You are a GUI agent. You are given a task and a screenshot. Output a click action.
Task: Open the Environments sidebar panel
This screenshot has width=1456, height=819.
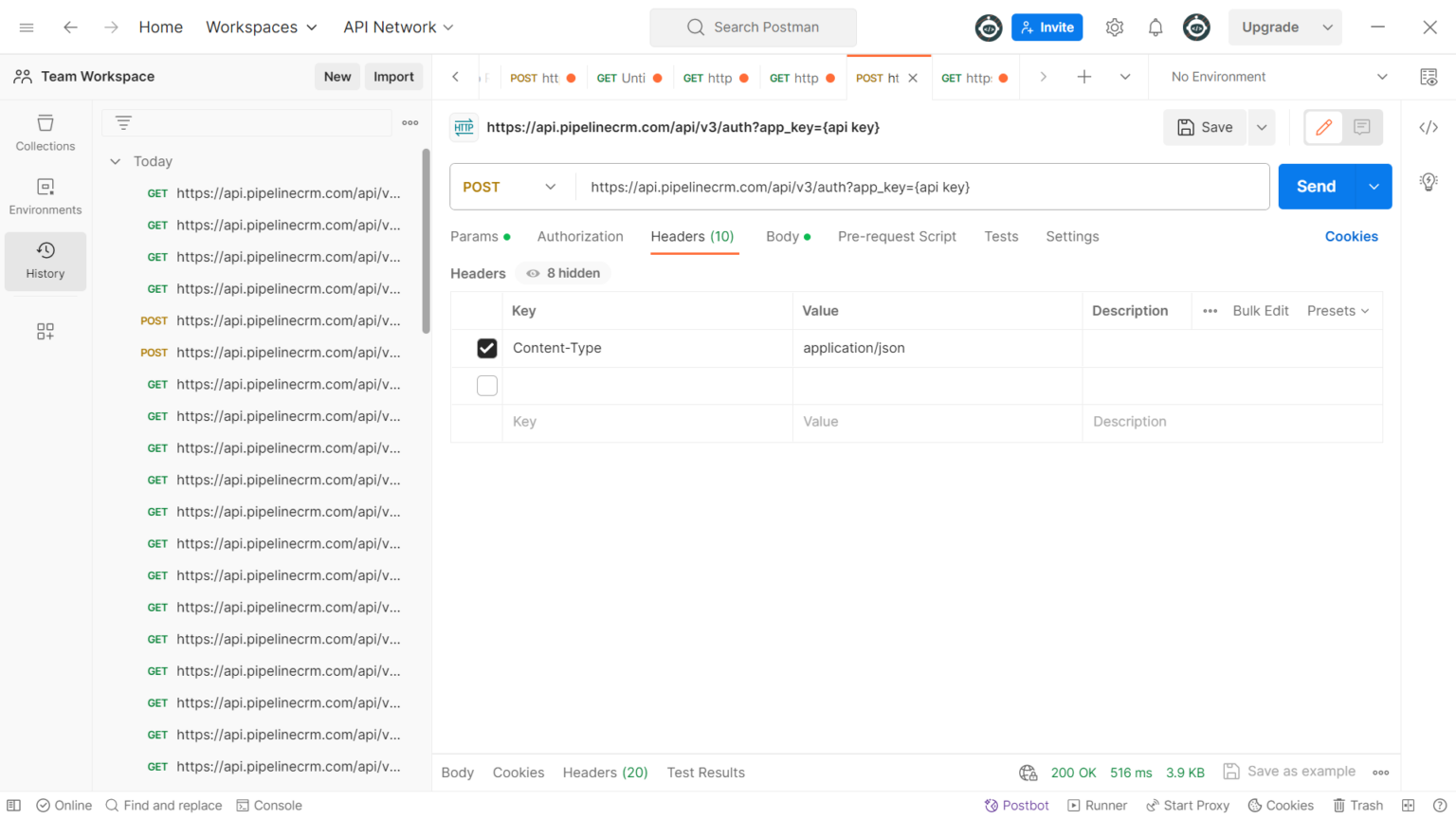tap(45, 196)
